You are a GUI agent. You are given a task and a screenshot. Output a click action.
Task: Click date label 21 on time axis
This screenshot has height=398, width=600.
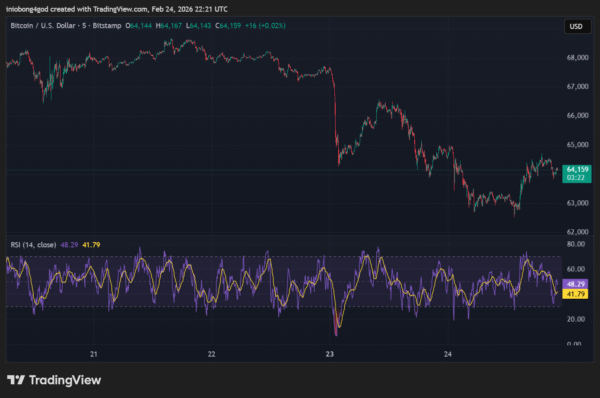94,354
